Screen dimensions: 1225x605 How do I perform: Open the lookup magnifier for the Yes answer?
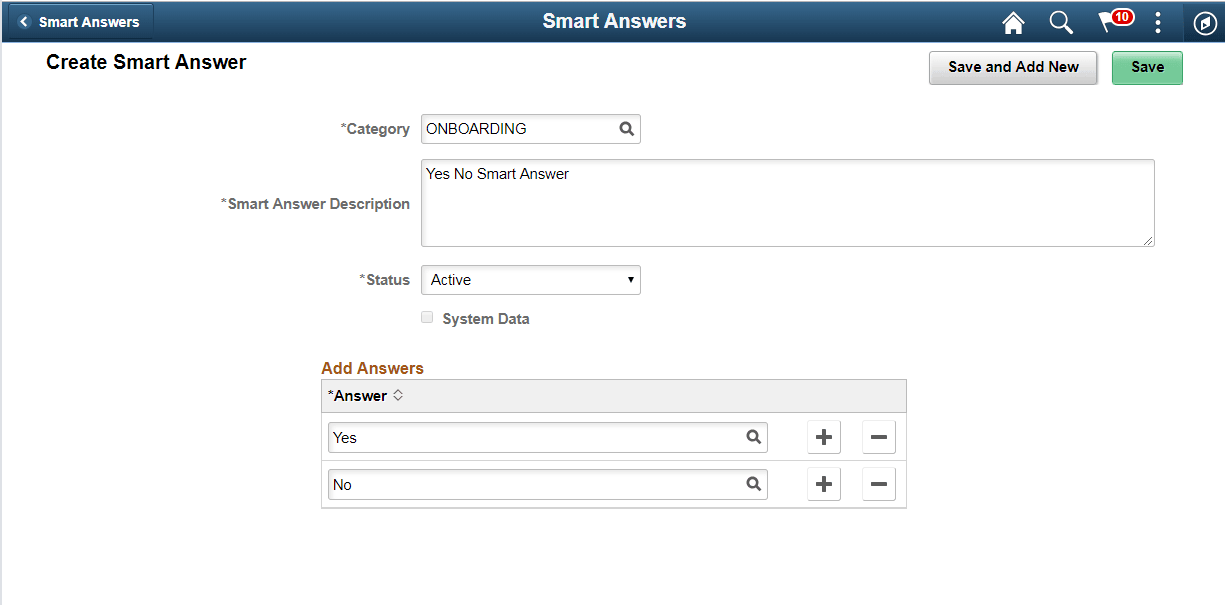click(753, 437)
